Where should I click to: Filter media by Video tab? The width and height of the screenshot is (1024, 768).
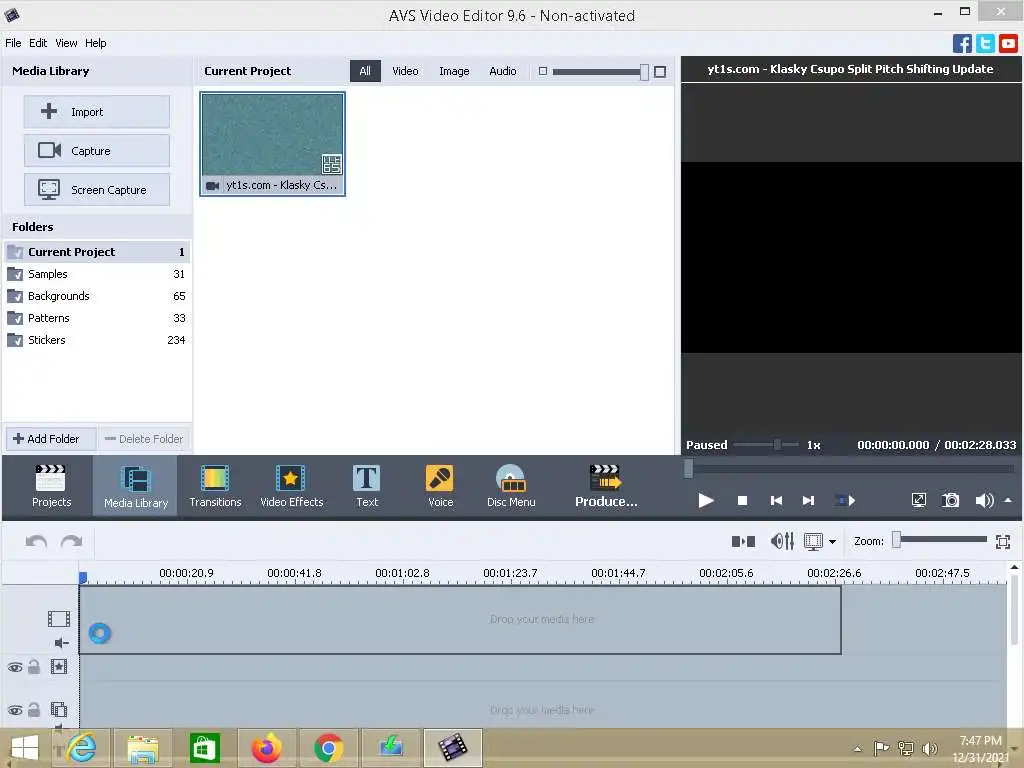click(405, 71)
